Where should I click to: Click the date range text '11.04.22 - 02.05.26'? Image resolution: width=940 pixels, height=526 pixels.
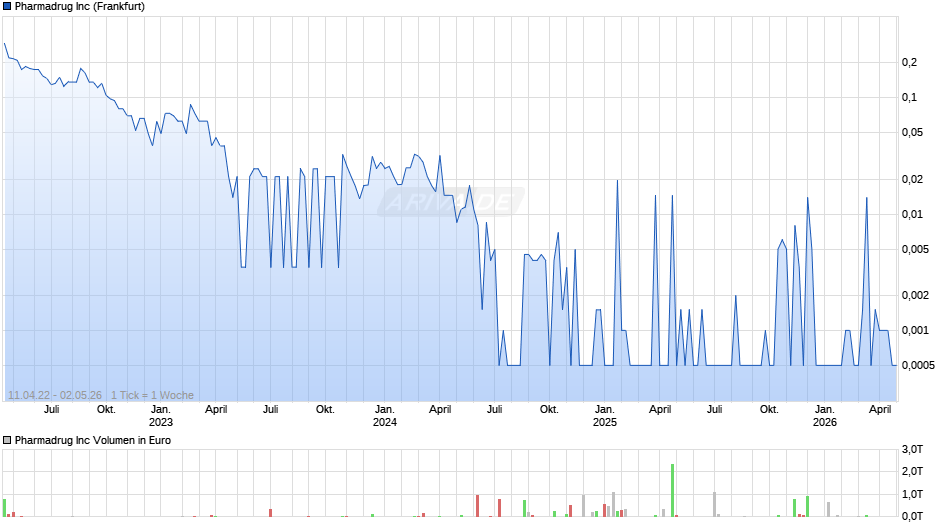(55, 395)
